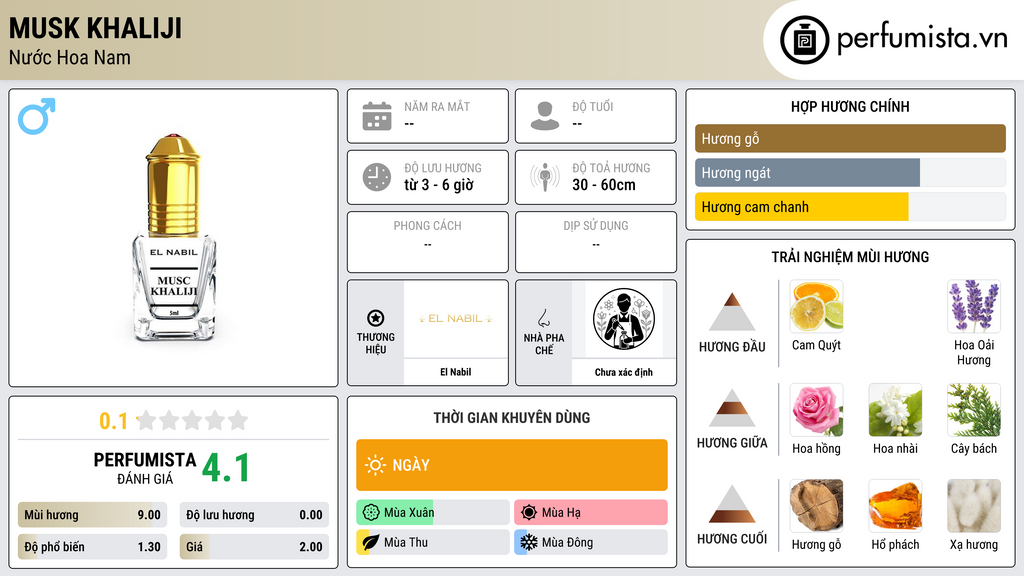Click the star badge Thương hiệu icon

(x=376, y=318)
